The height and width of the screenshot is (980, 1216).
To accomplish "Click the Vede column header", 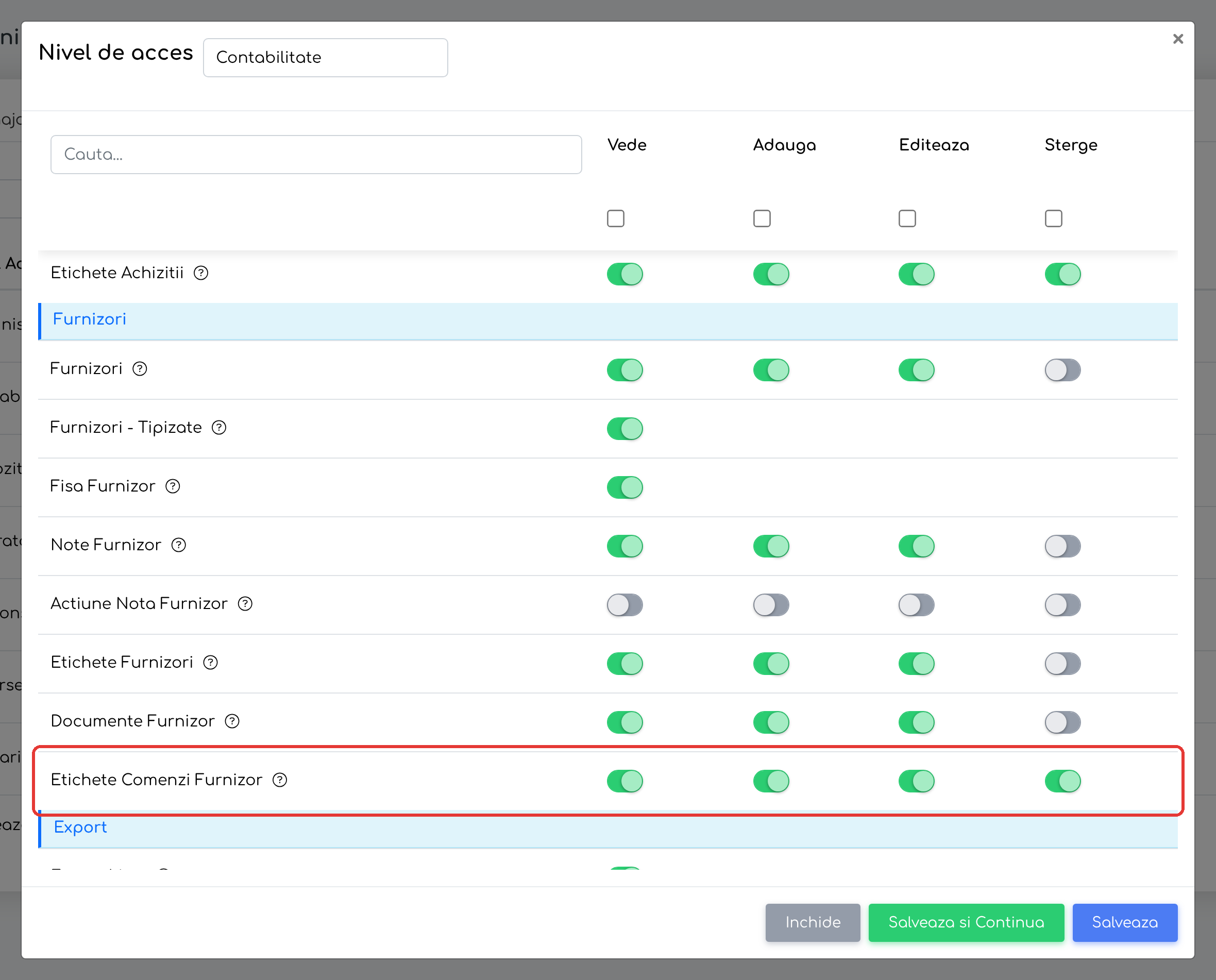I will (x=627, y=145).
